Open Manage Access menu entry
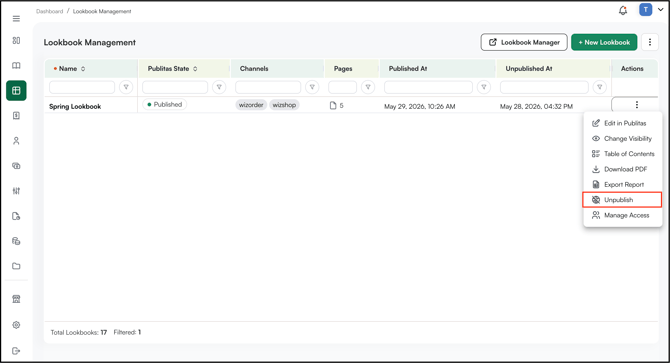Image resolution: width=670 pixels, height=363 pixels. [x=623, y=215]
